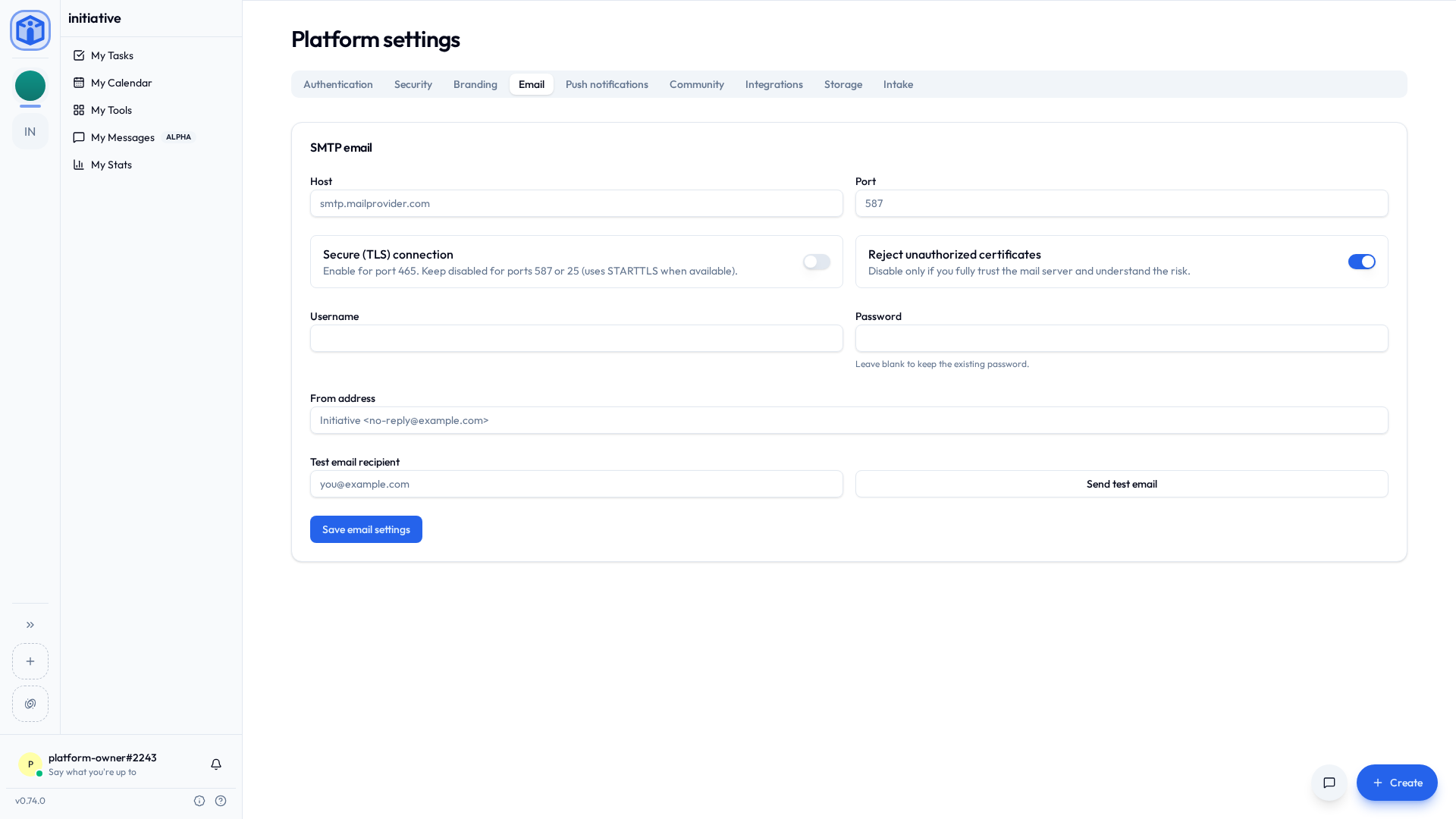This screenshot has height=819, width=1456.
Task: Click Save email settings
Action: coord(366,529)
